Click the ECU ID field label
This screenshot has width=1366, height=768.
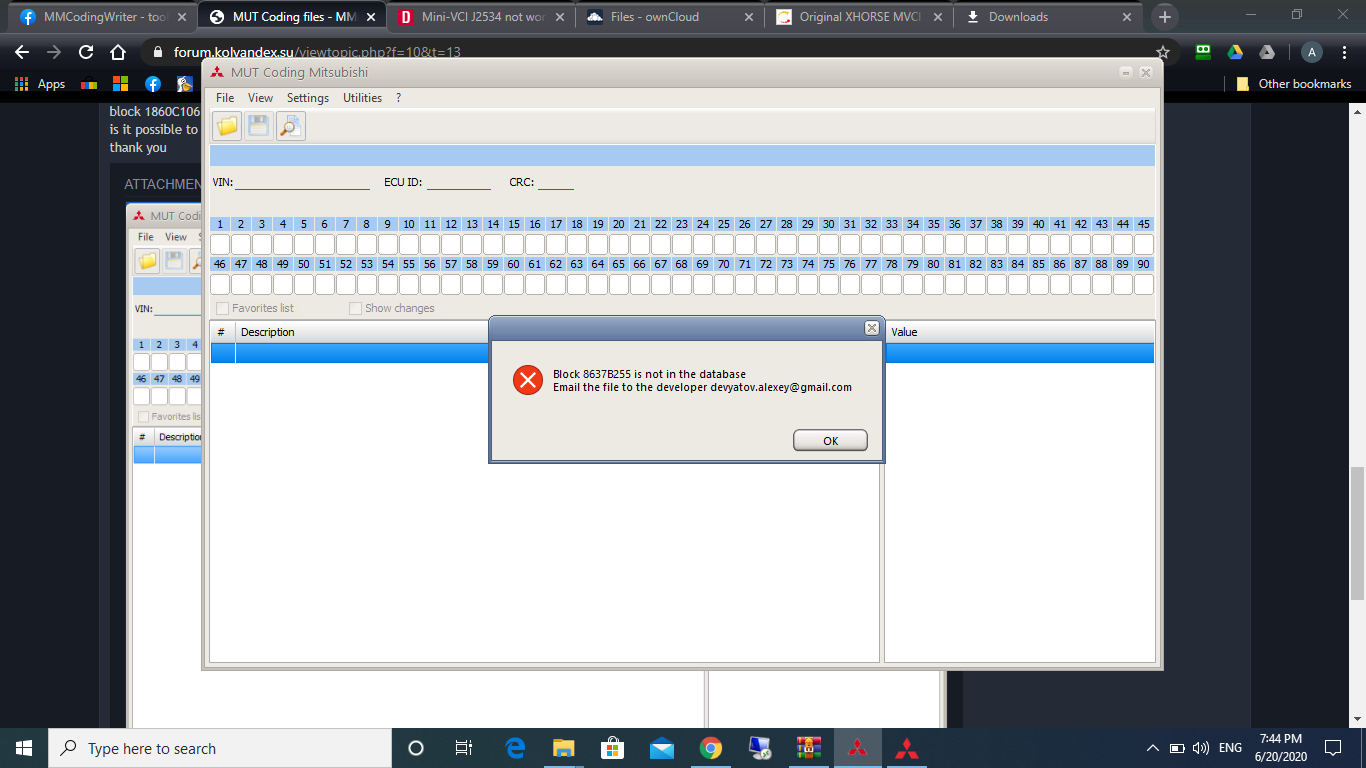click(x=403, y=183)
